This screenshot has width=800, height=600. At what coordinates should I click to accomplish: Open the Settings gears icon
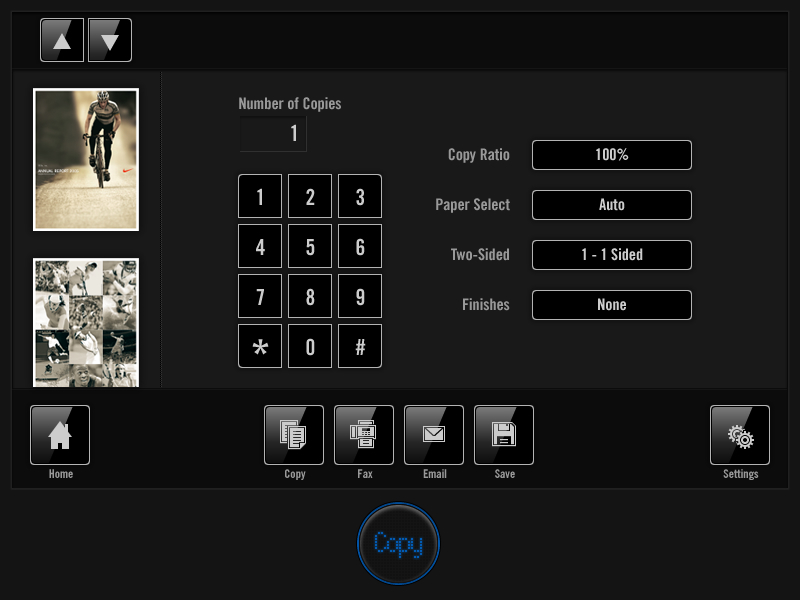[740, 435]
